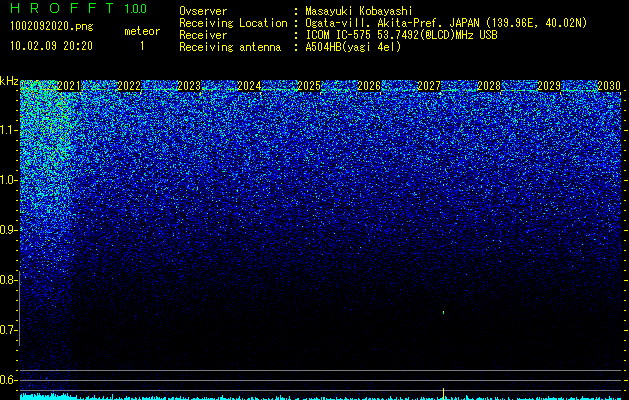Select the green meteor echo dot near 2027
629x400 pixels.
(443, 312)
